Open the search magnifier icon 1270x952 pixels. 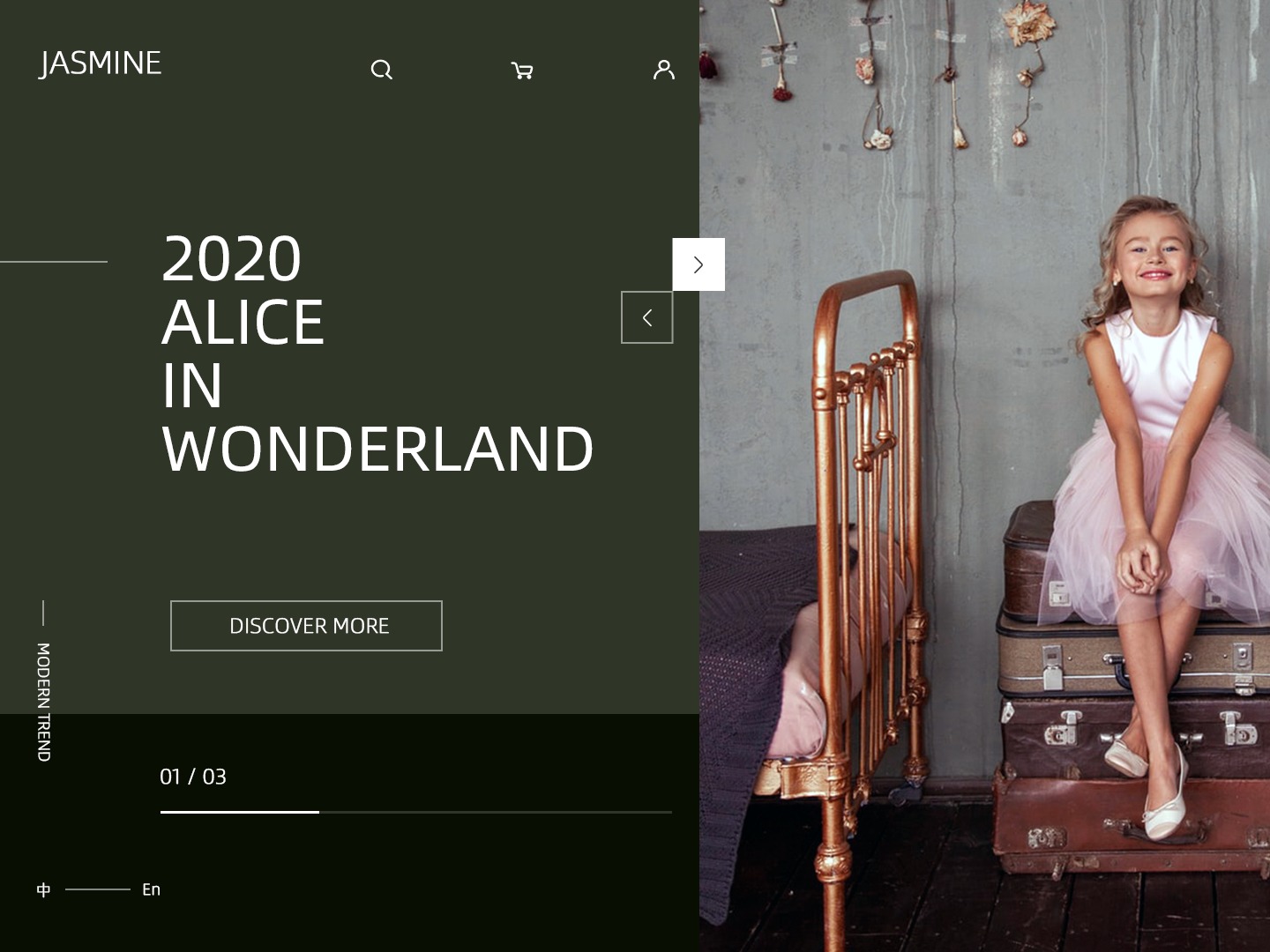381,70
